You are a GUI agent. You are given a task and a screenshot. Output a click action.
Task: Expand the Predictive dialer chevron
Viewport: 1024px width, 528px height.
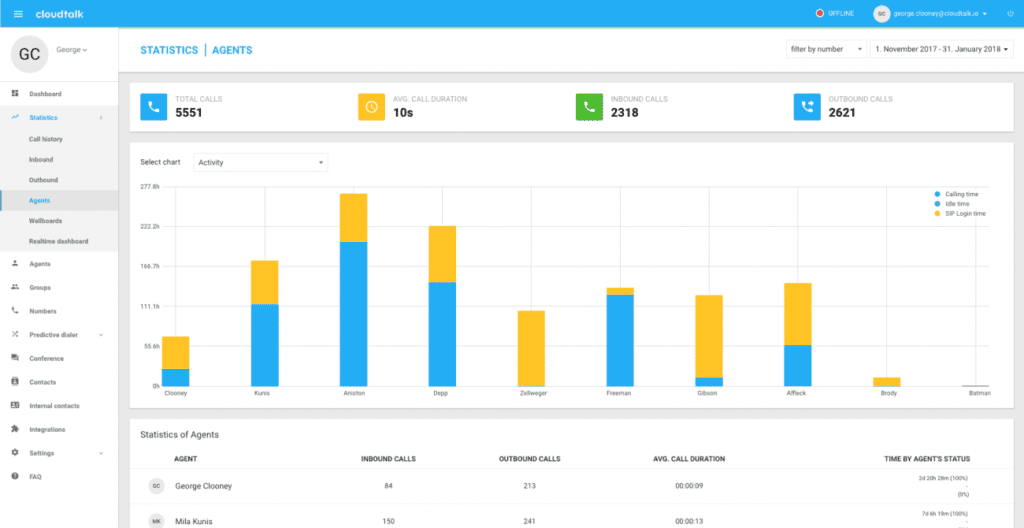101,335
